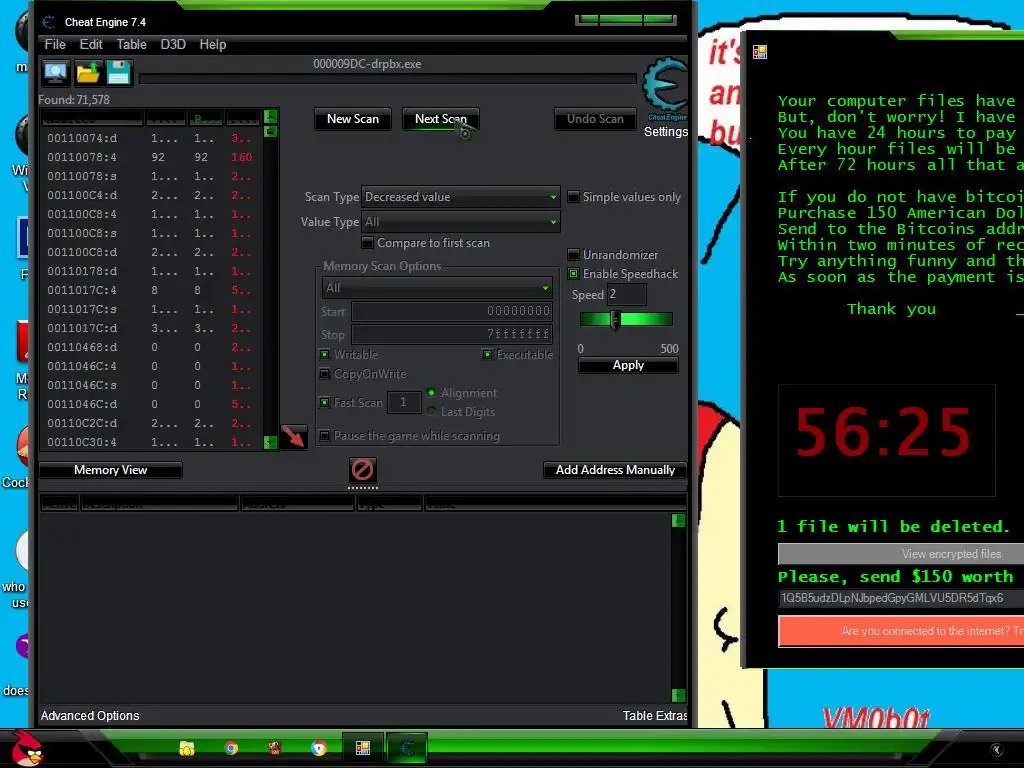The image size is (1024, 768).
Task: Open the load table folder icon
Action: [88, 72]
